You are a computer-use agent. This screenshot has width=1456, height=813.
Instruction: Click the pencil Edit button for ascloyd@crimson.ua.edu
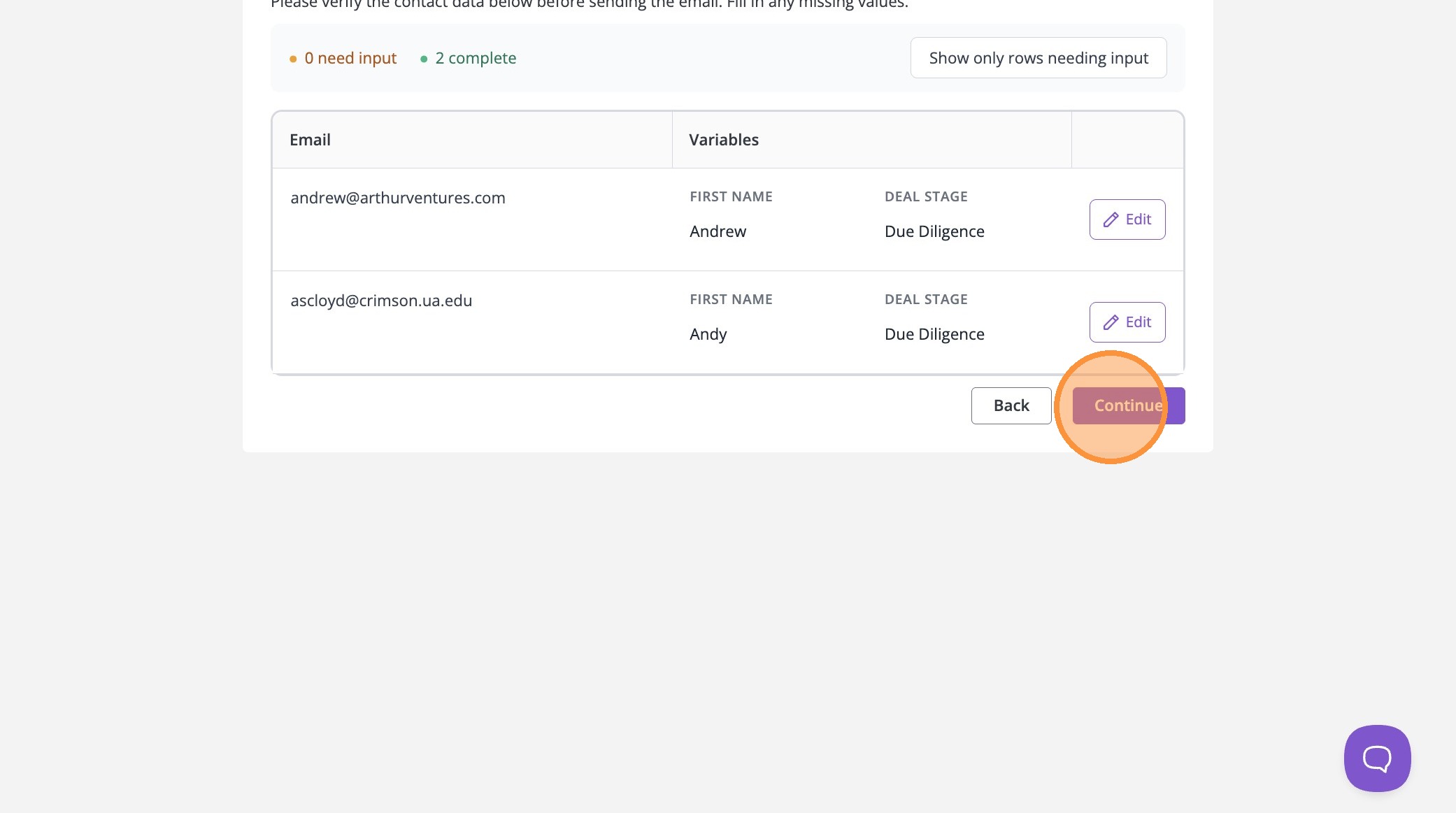click(x=1127, y=322)
